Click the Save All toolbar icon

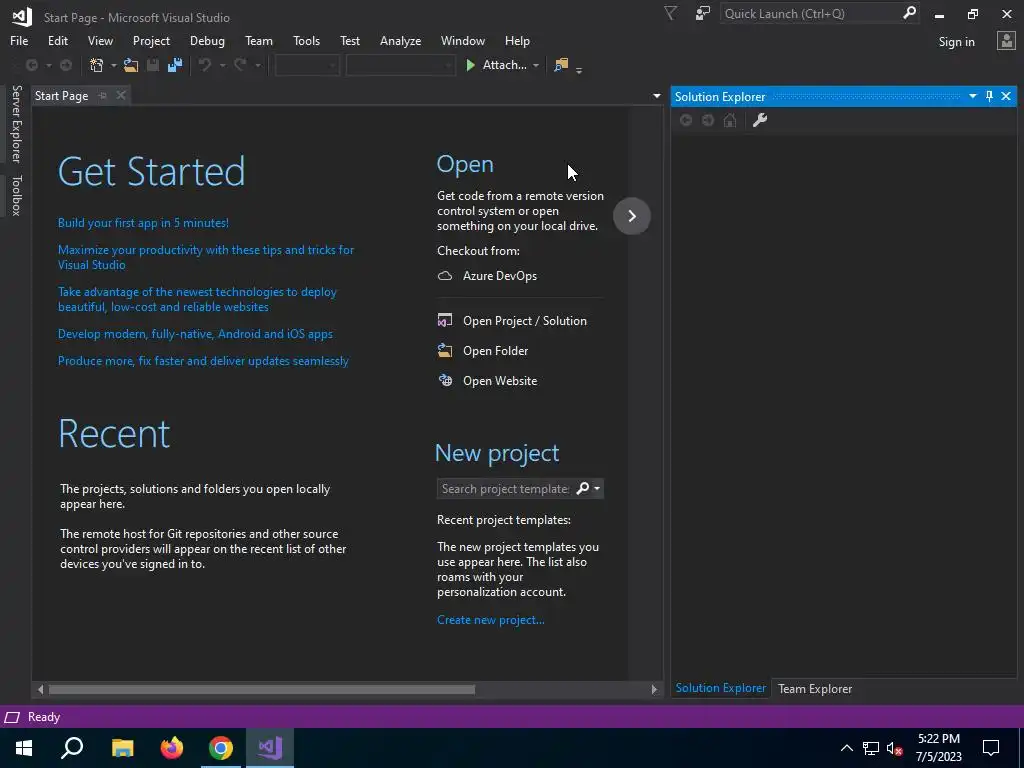coord(175,65)
